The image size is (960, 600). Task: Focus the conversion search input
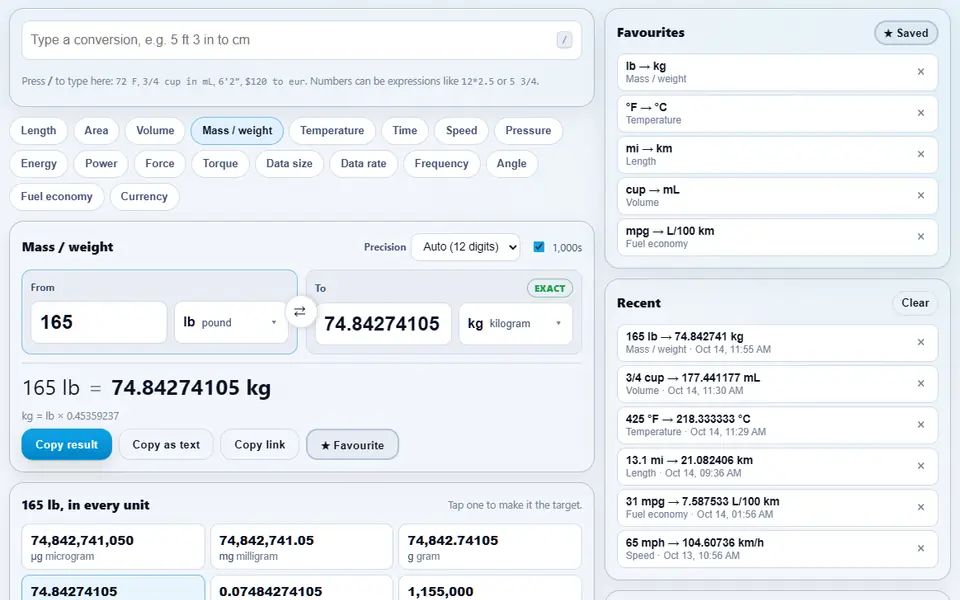[301, 40]
